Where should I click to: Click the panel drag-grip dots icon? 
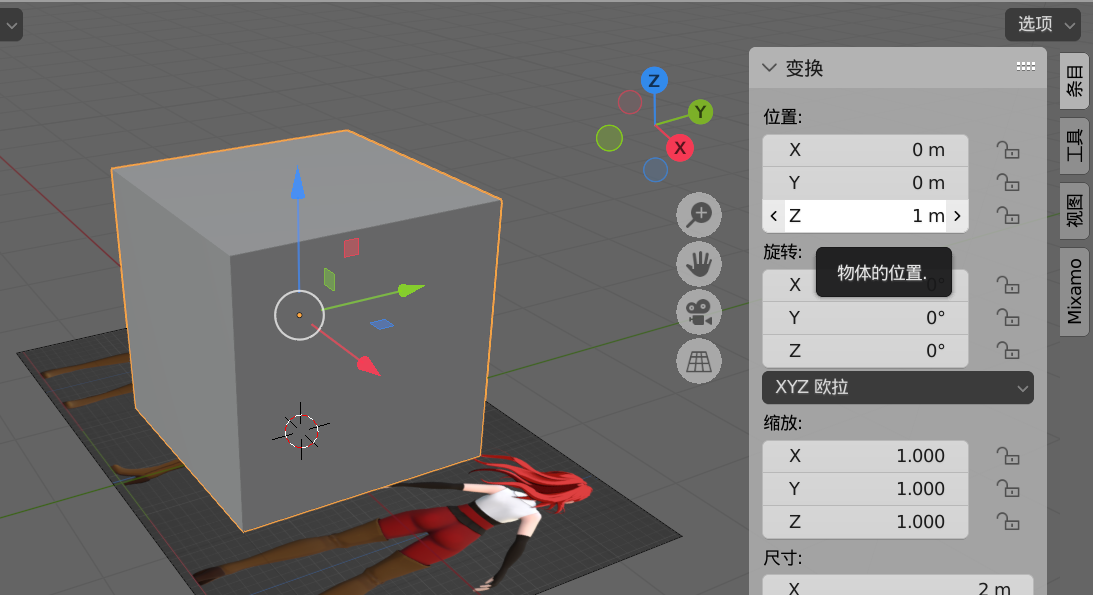coord(1025,67)
